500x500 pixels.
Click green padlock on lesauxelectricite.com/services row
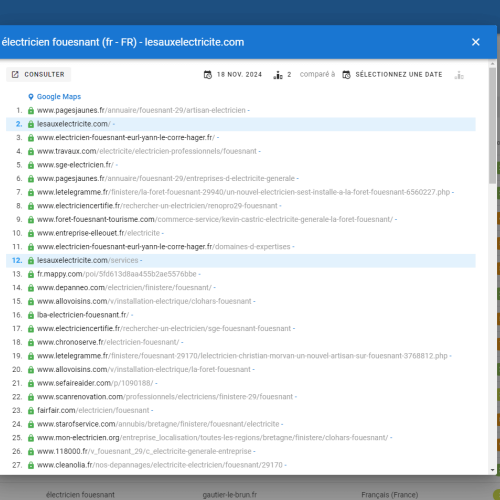click(x=31, y=260)
